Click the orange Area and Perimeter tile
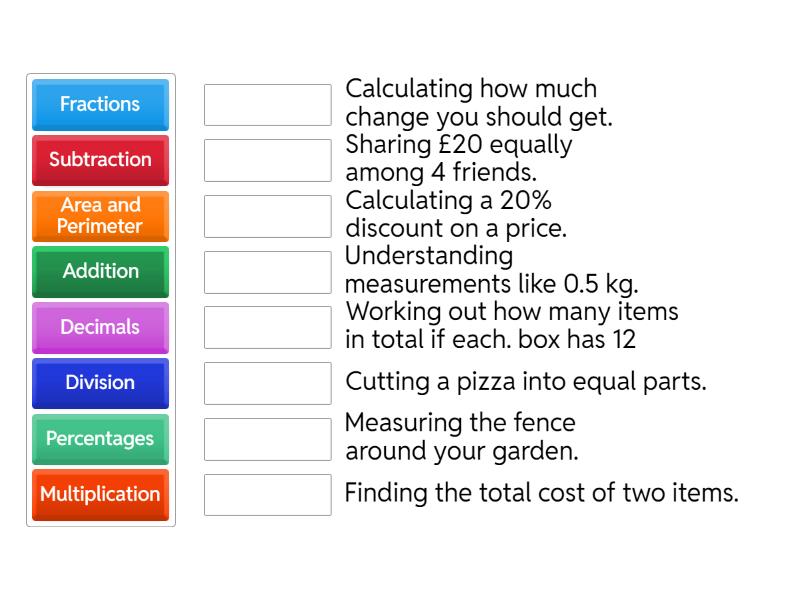This screenshot has width=800, height=600. [x=100, y=216]
